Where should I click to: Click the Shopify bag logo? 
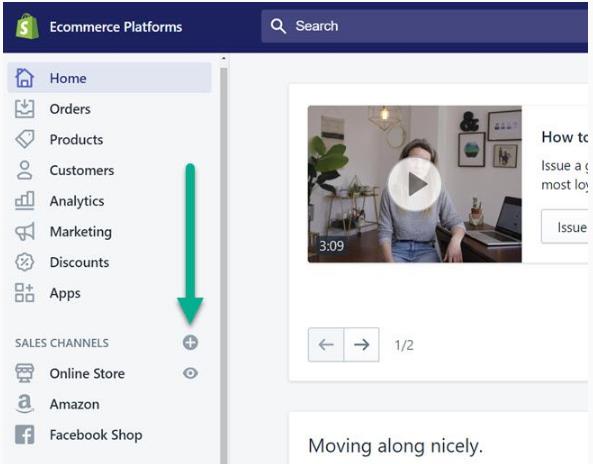coord(27,26)
